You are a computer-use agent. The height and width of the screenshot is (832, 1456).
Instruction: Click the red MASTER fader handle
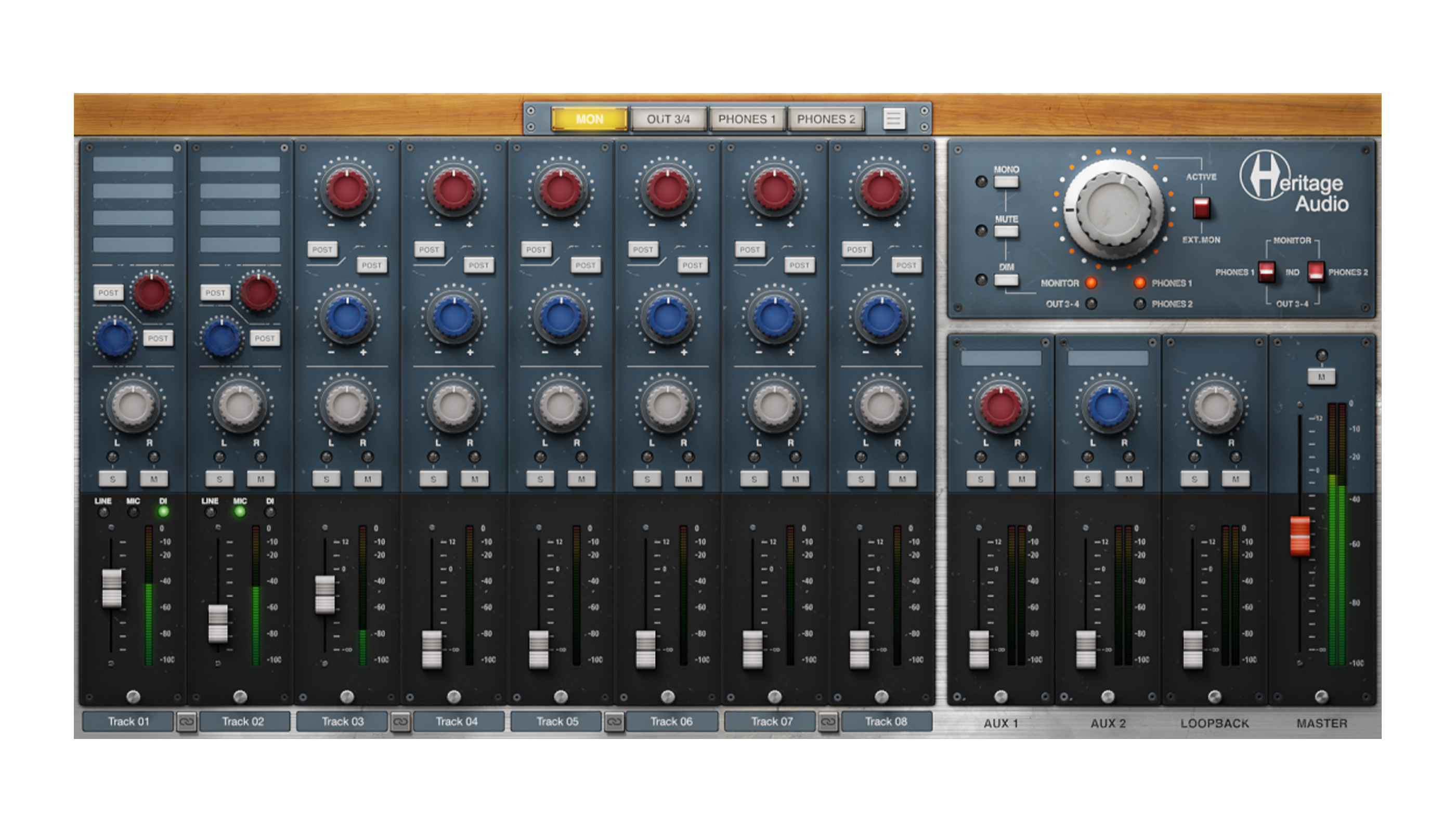(x=1300, y=536)
